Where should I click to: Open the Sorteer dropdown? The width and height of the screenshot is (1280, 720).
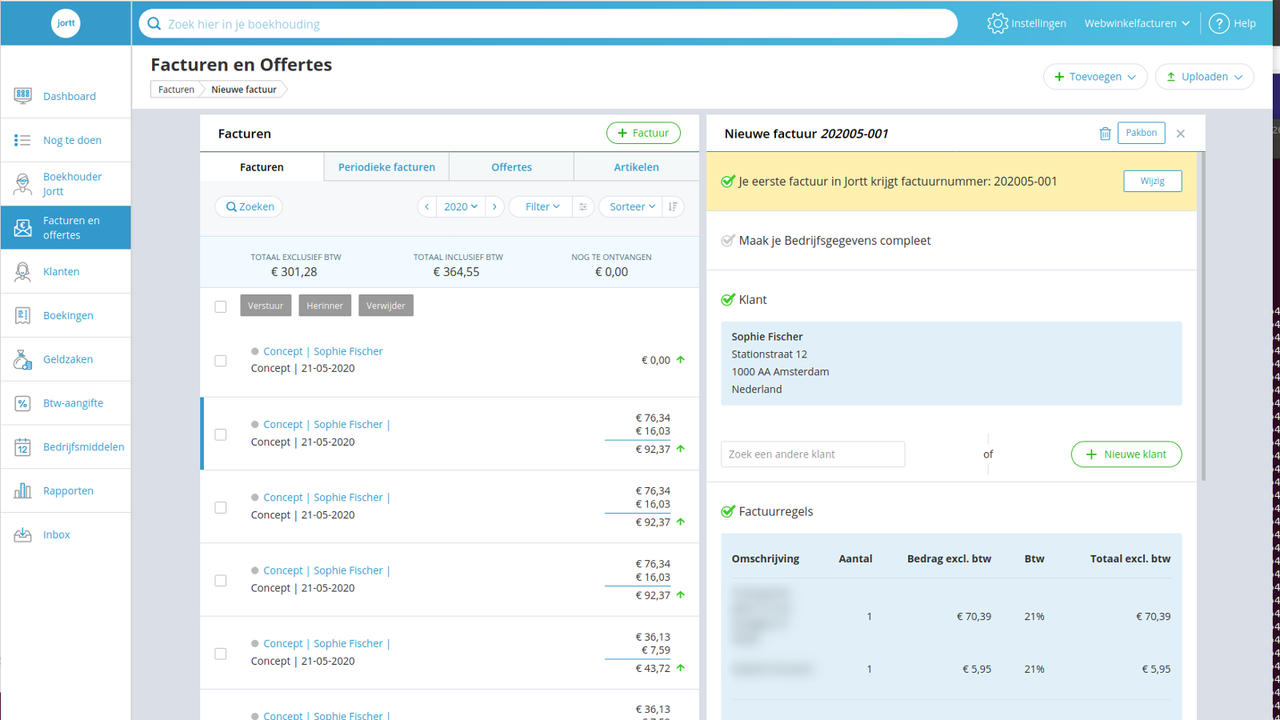631,206
